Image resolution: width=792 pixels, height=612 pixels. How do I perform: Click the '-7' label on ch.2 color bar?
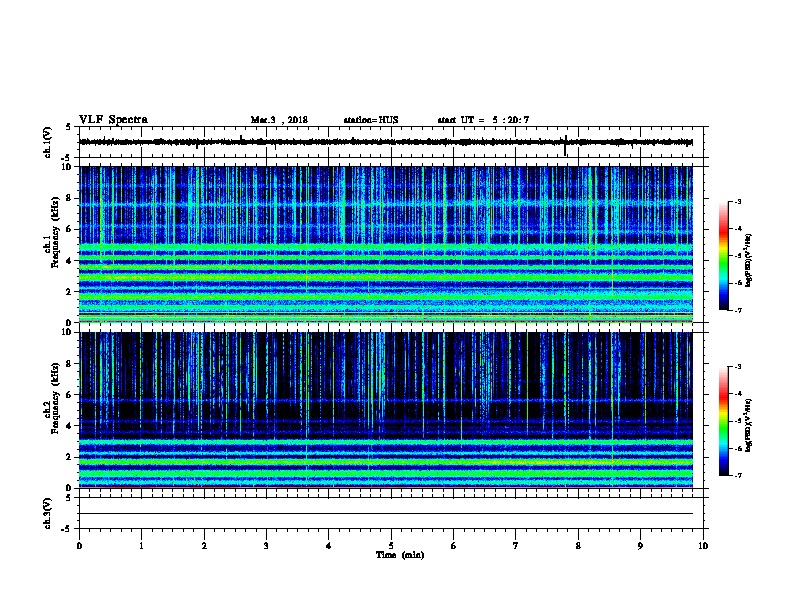(x=738, y=475)
